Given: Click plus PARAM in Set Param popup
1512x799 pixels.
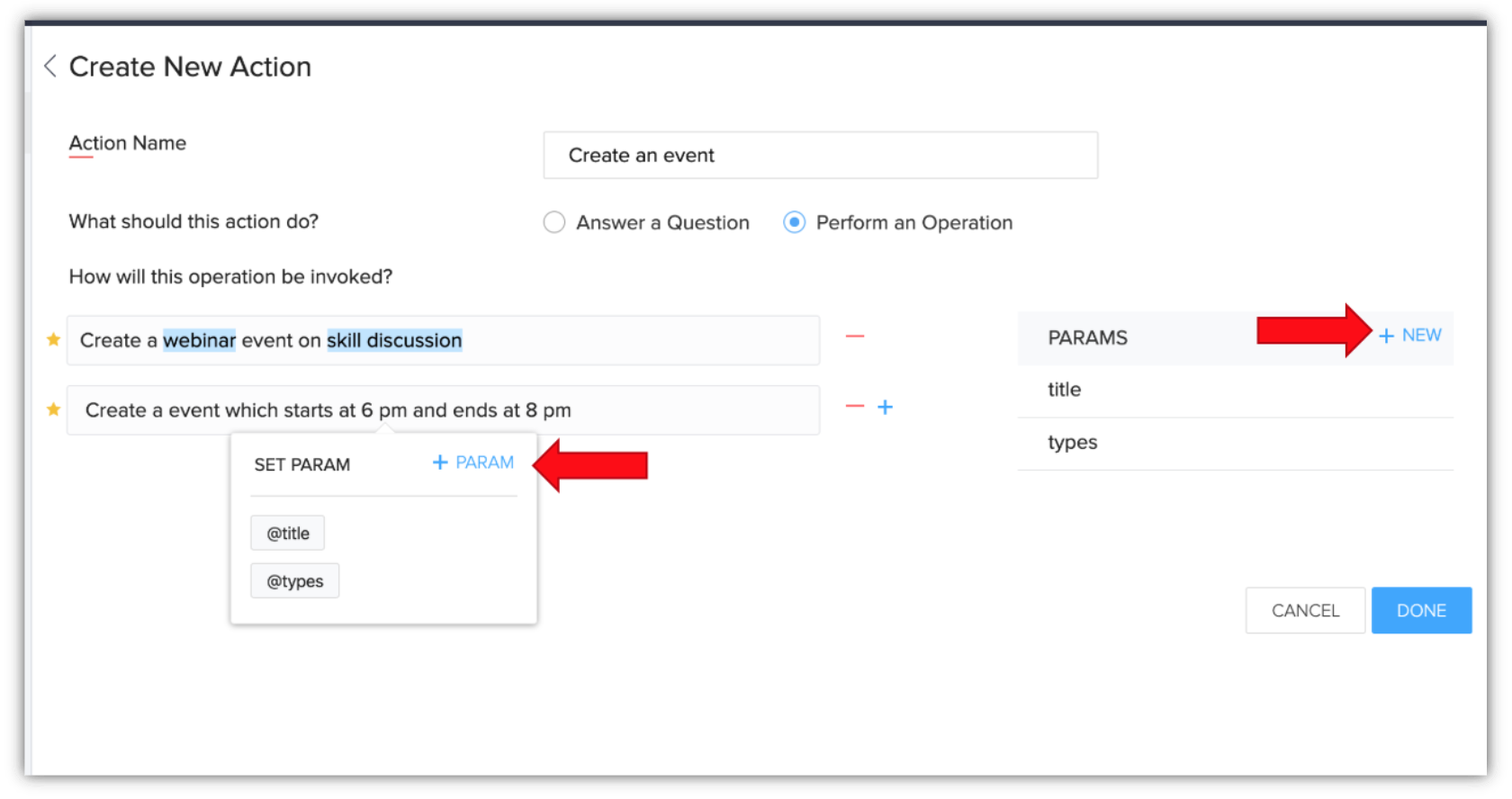Looking at the screenshot, I should click(473, 462).
